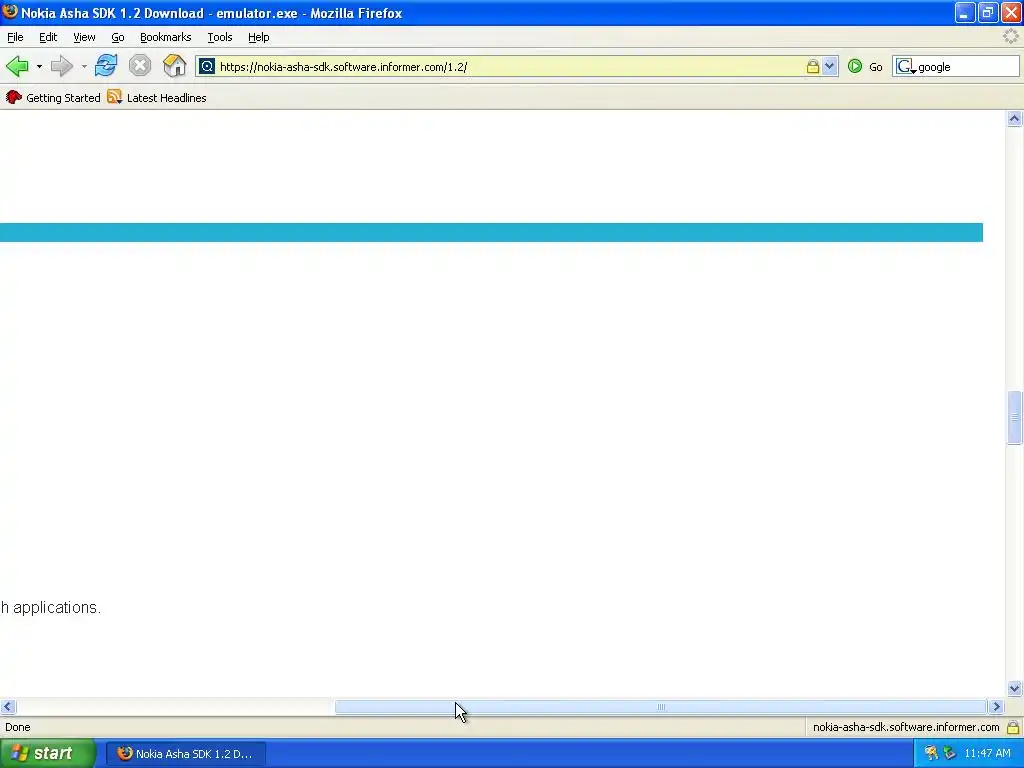Click the status bar padlock security icon
1024x768 pixels.
[1013, 727]
